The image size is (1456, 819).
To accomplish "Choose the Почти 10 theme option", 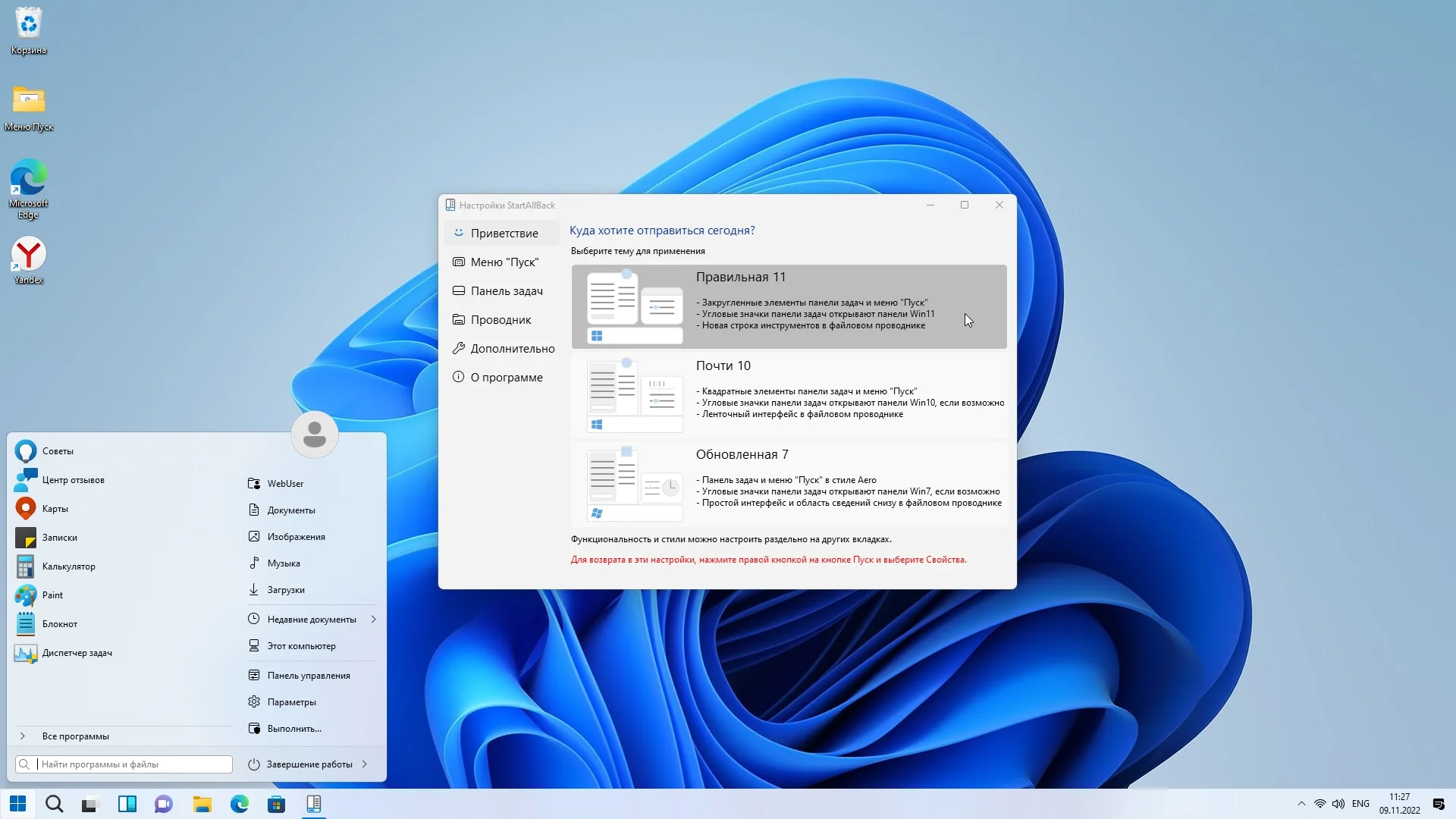I will tap(789, 395).
